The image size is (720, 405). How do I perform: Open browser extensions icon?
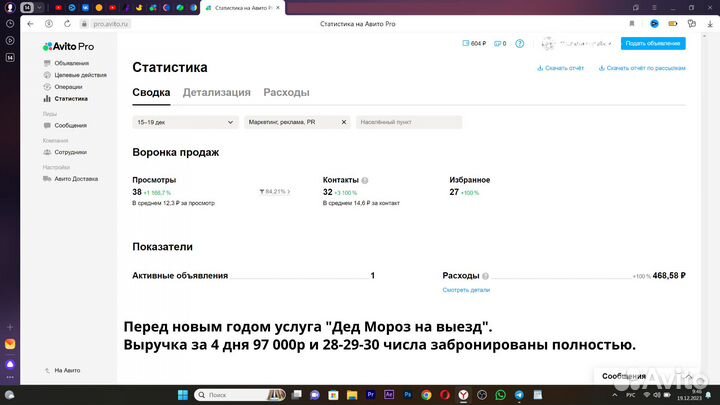tap(692, 24)
